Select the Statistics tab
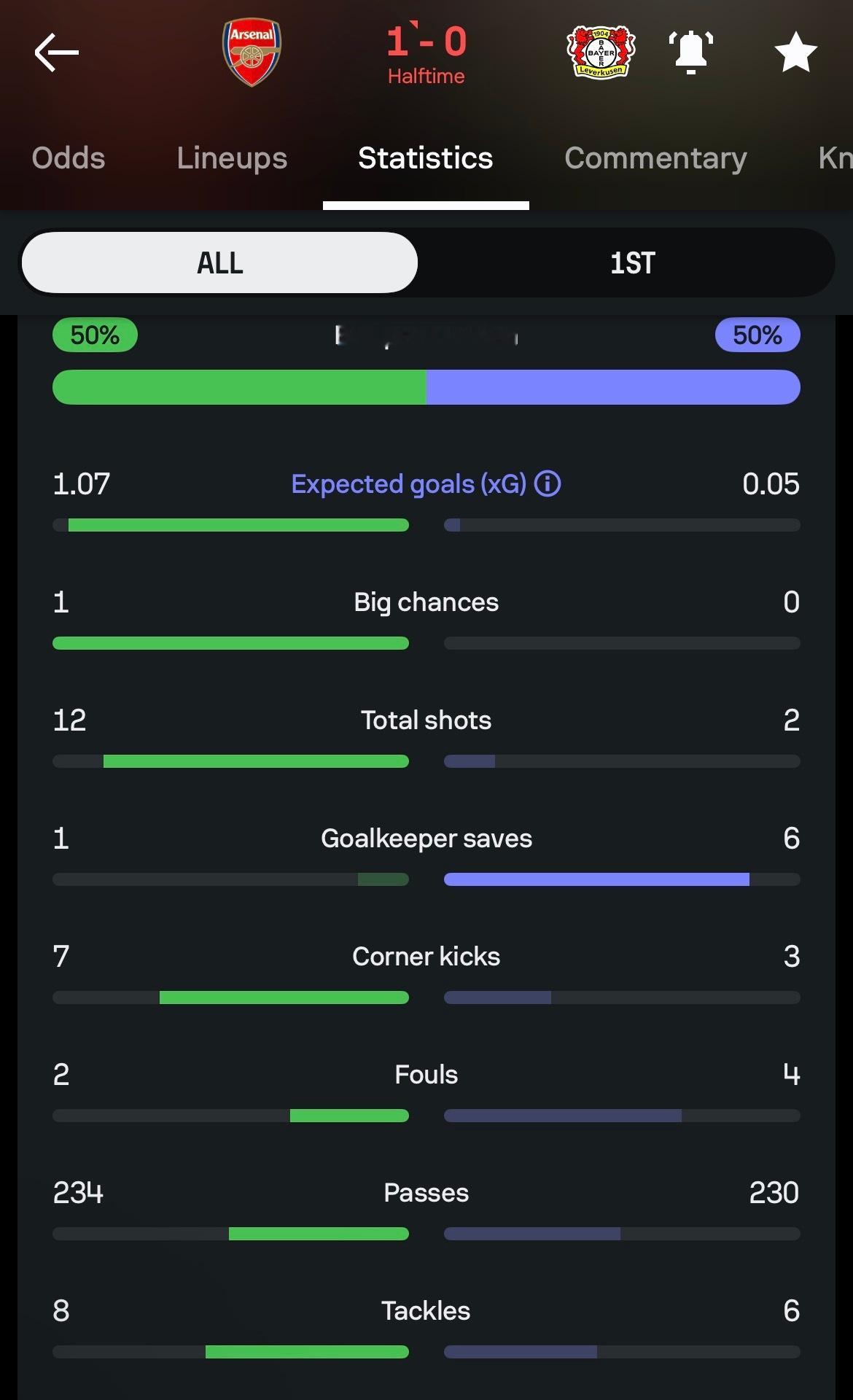 click(426, 158)
